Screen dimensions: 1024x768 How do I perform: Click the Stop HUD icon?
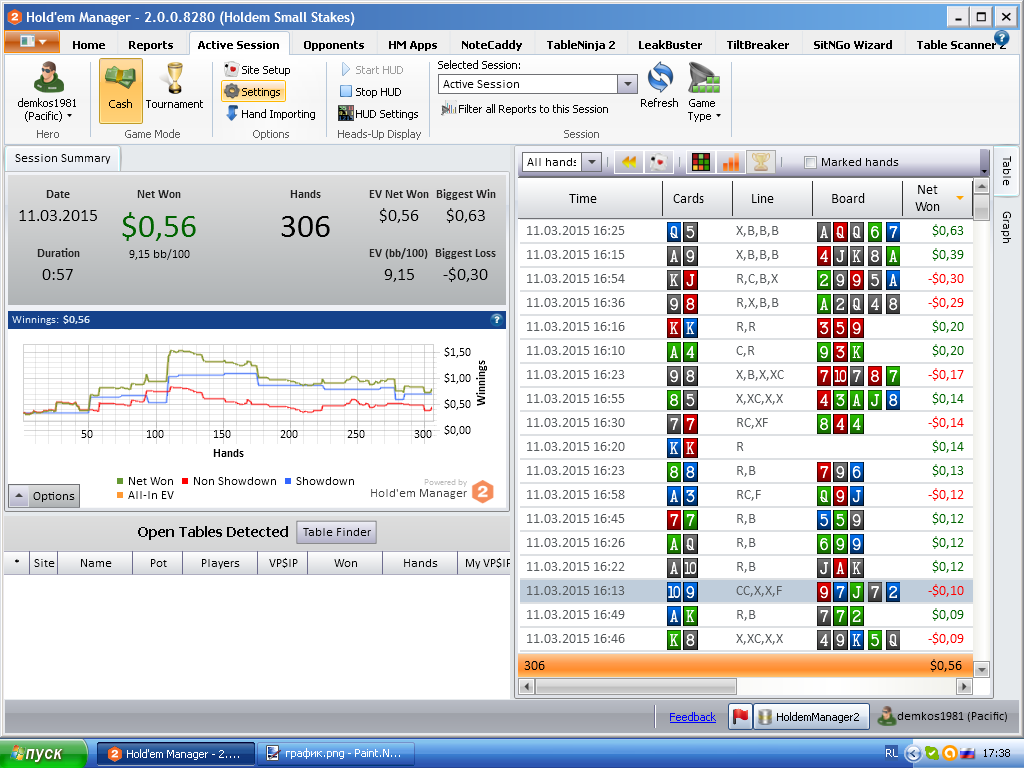point(346,91)
